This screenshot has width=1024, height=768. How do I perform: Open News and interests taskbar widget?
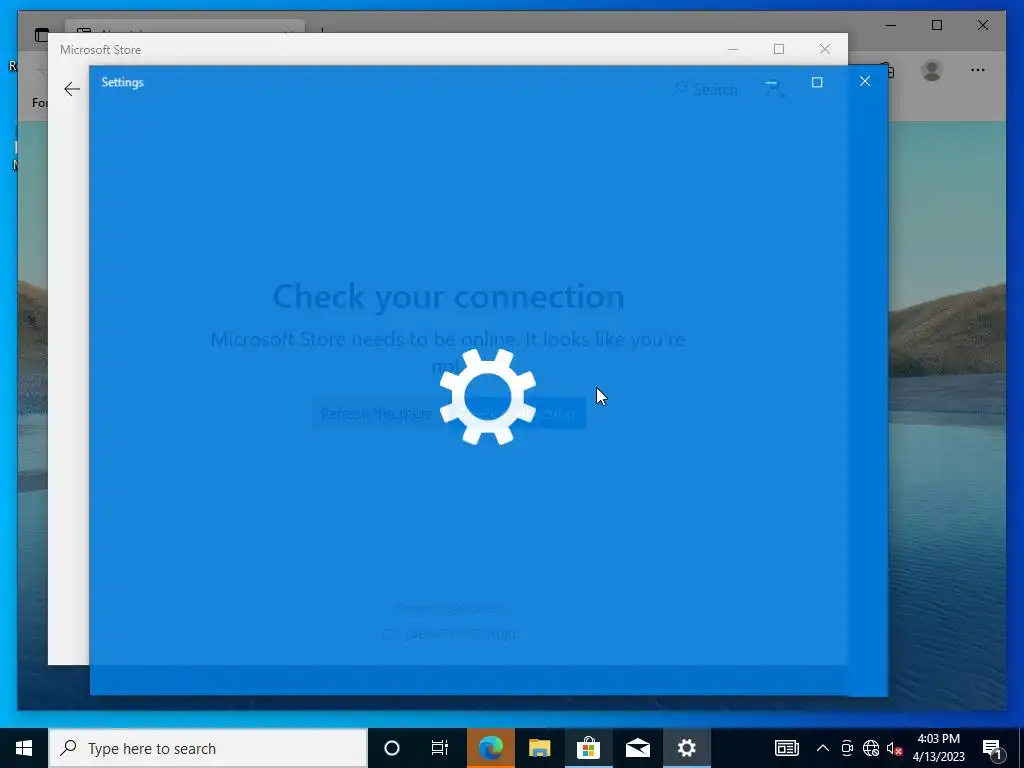786,748
